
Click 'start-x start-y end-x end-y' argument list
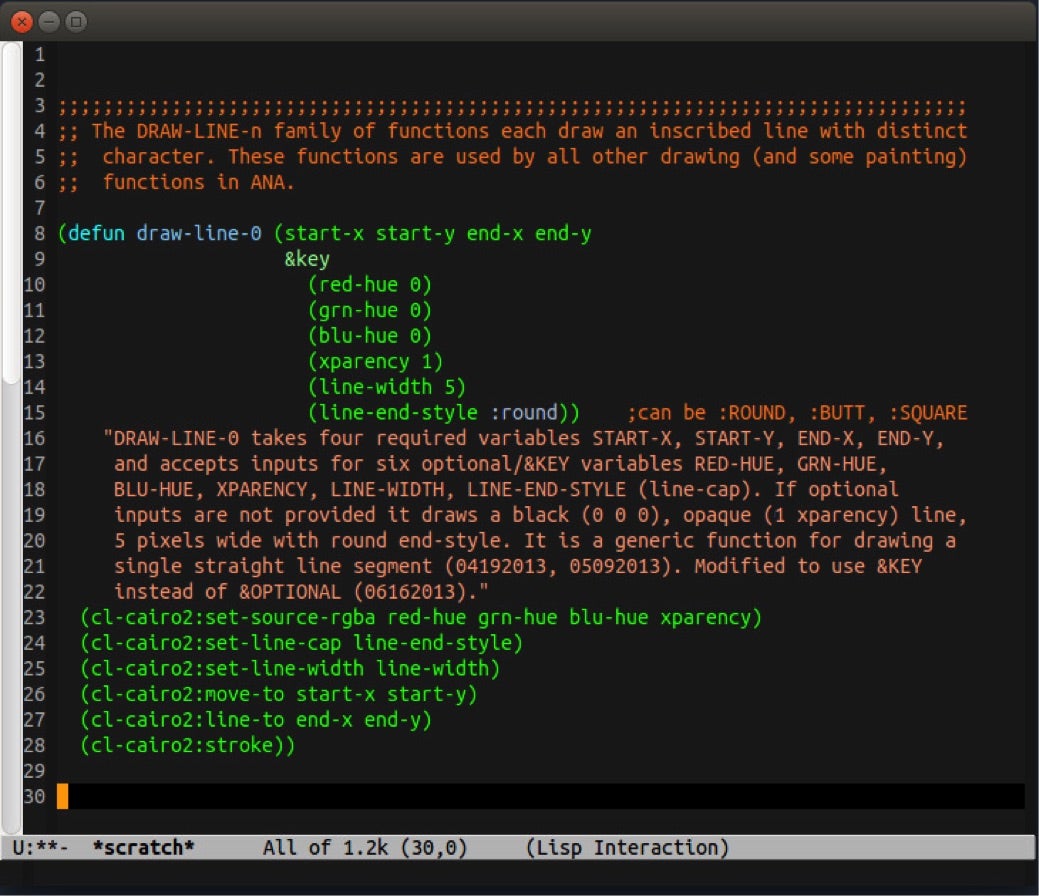(437, 233)
